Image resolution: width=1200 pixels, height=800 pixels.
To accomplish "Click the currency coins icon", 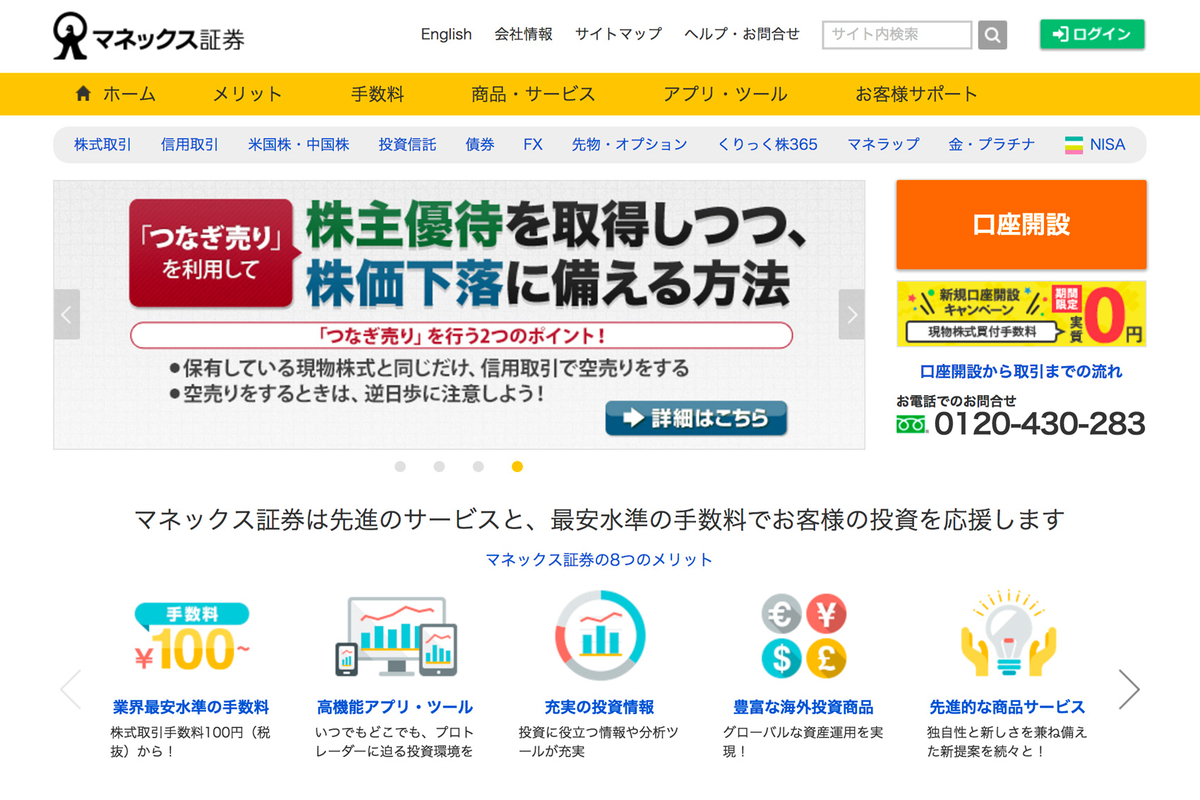I will pyautogui.click(x=803, y=636).
